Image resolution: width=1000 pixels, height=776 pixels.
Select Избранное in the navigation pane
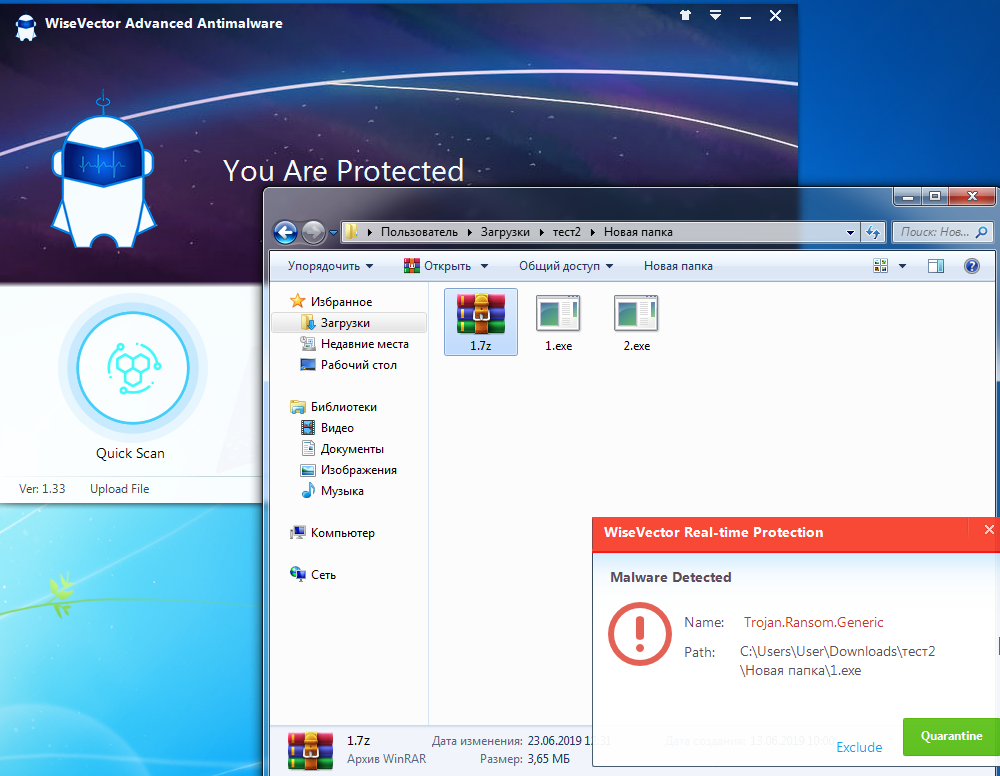(332, 301)
